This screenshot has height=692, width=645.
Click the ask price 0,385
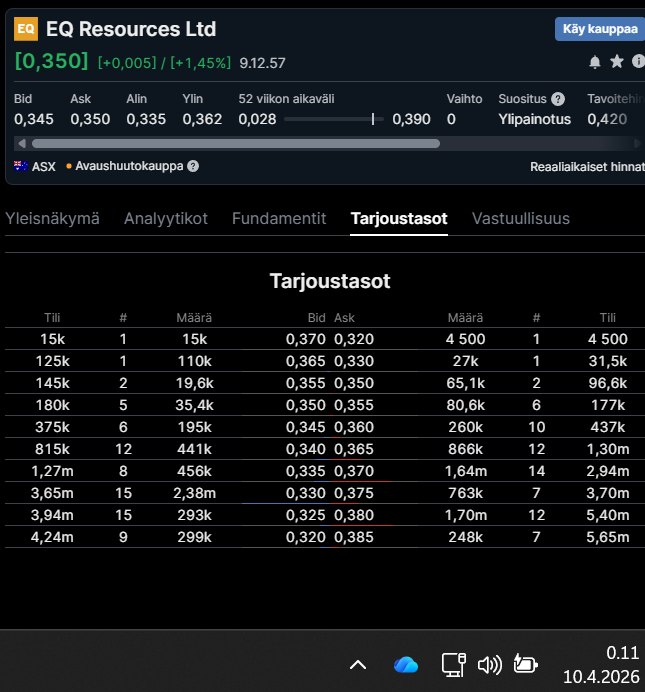(354, 537)
